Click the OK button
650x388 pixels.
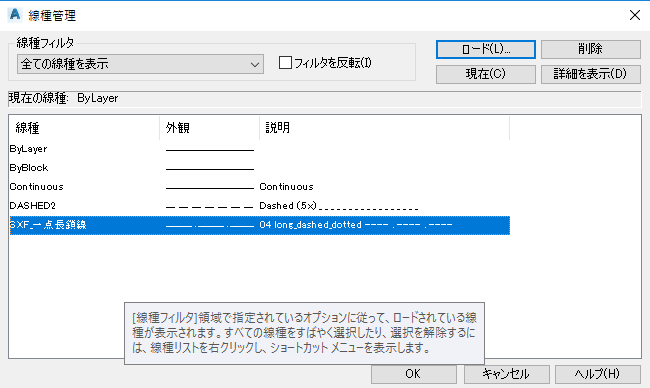tap(413, 374)
